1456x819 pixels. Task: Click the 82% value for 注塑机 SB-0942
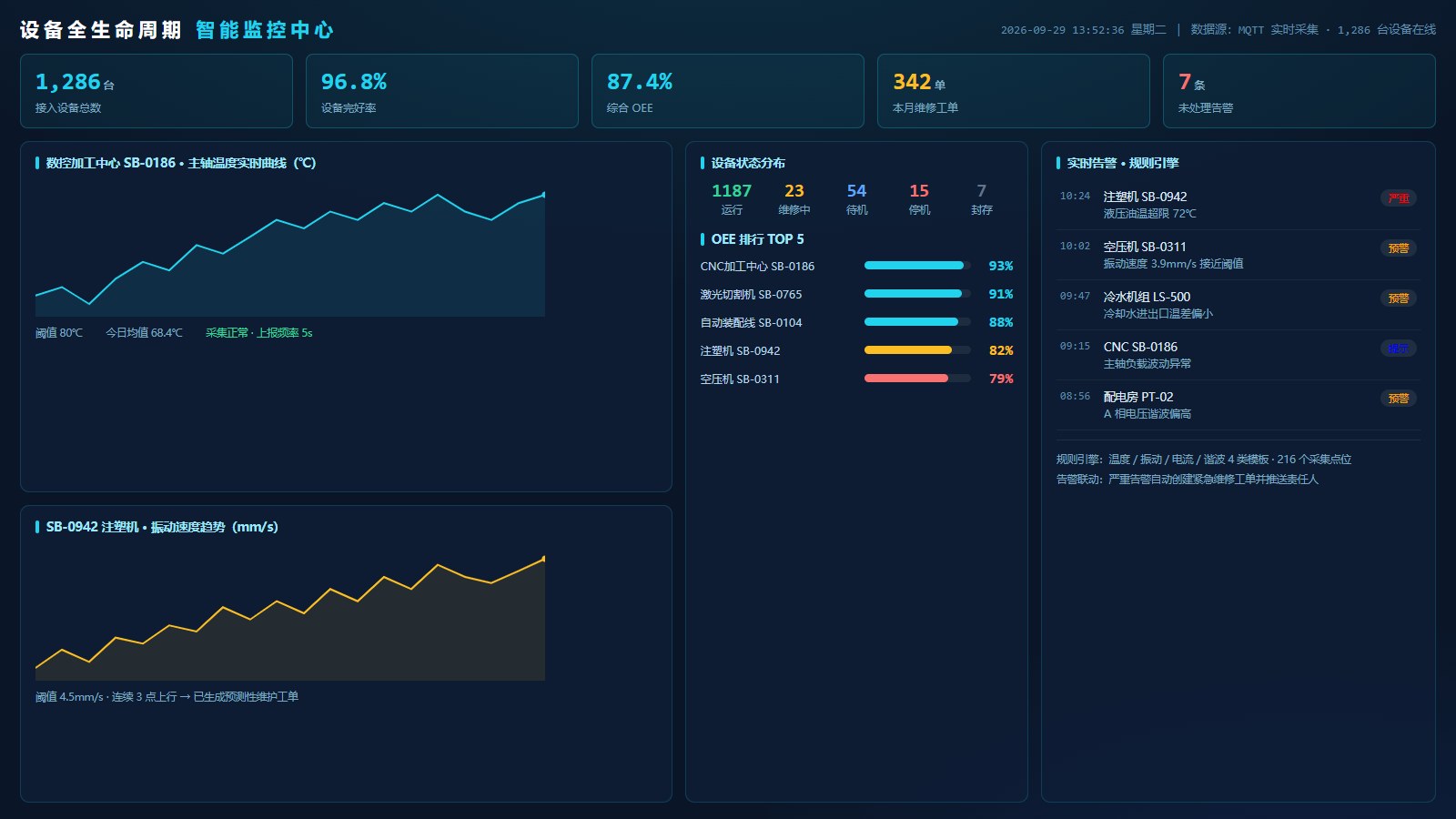1001,350
